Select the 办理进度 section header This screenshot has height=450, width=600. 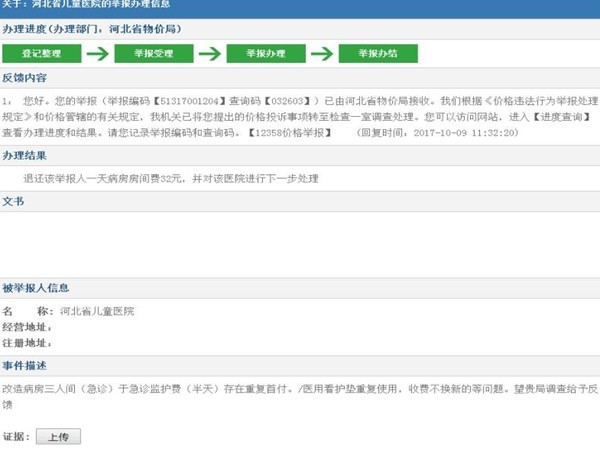(300, 29)
